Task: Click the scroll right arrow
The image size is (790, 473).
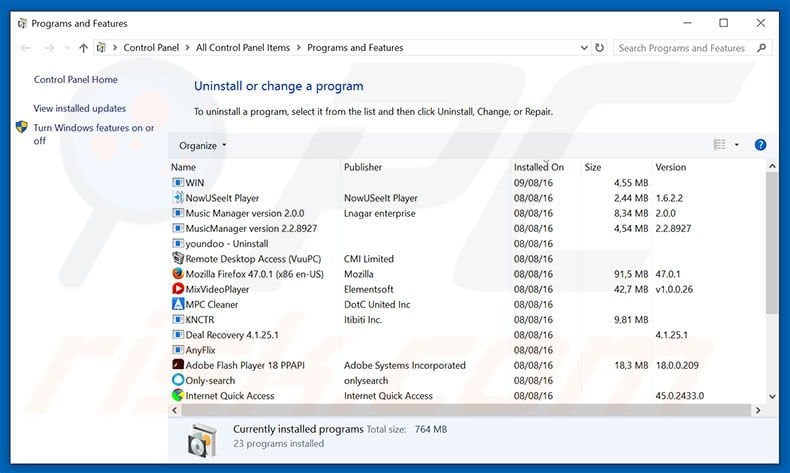Action: point(758,410)
